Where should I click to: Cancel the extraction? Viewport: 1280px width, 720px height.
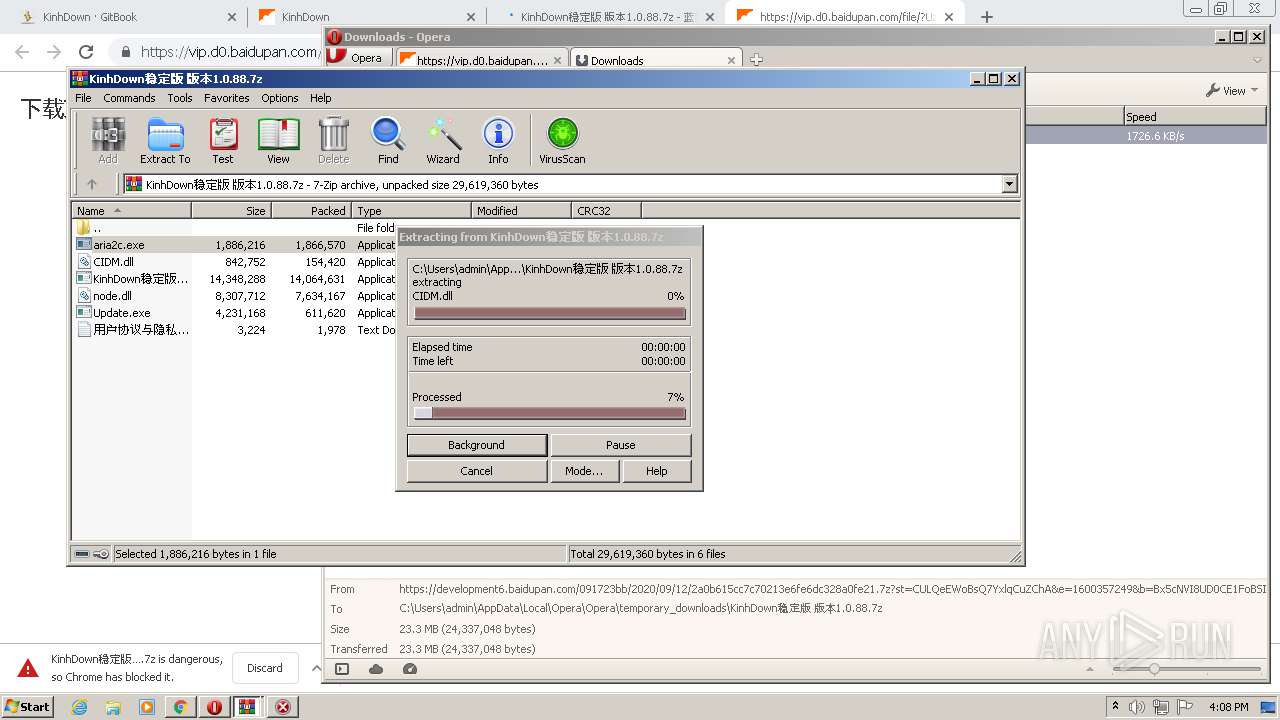477,471
